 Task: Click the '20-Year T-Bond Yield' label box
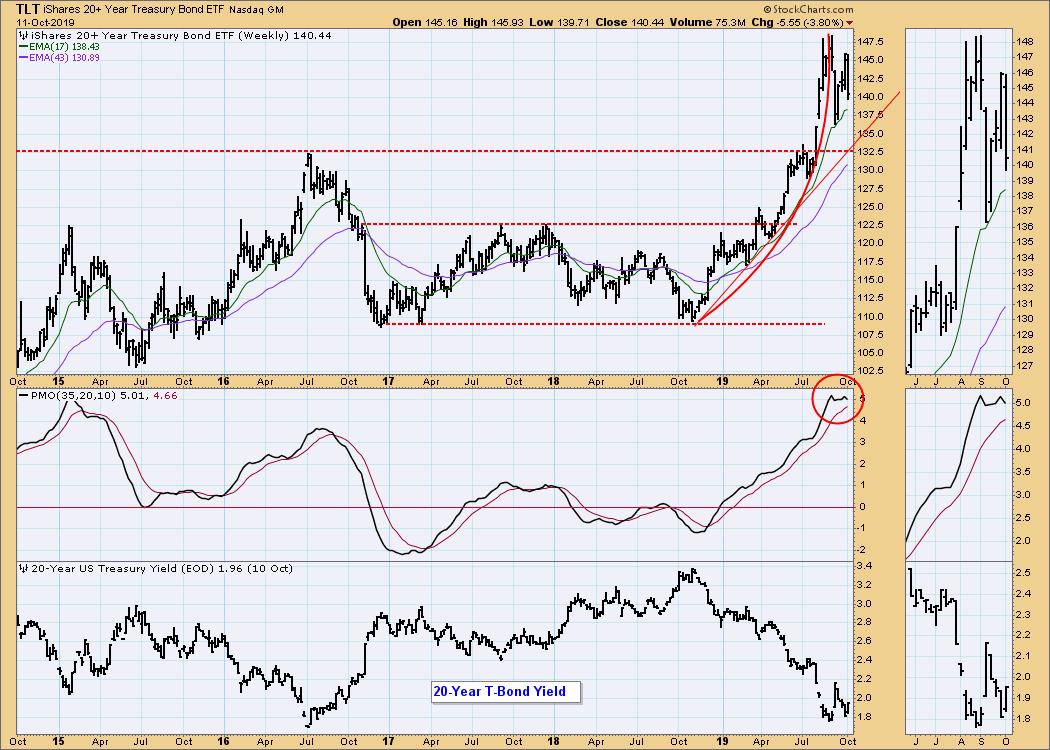pos(506,692)
